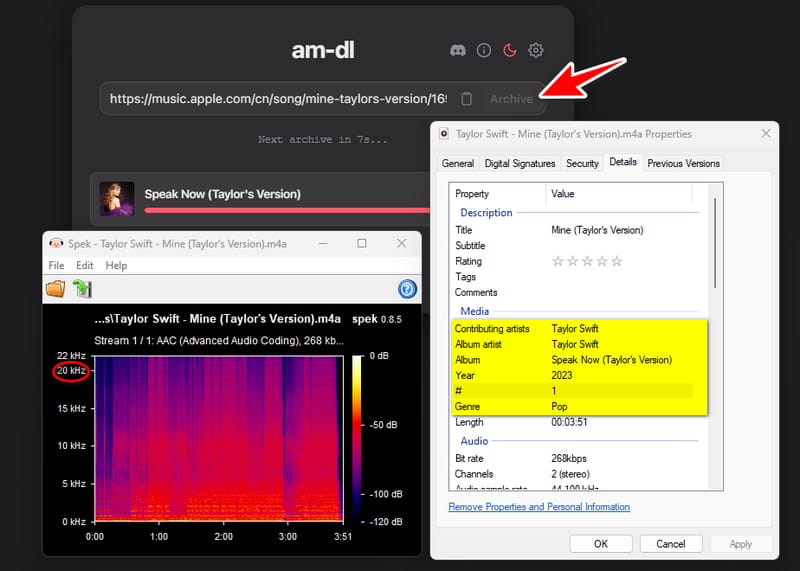Click the Speak Now (Taylor's Version) title
800x571 pixels.
[x=222, y=194]
